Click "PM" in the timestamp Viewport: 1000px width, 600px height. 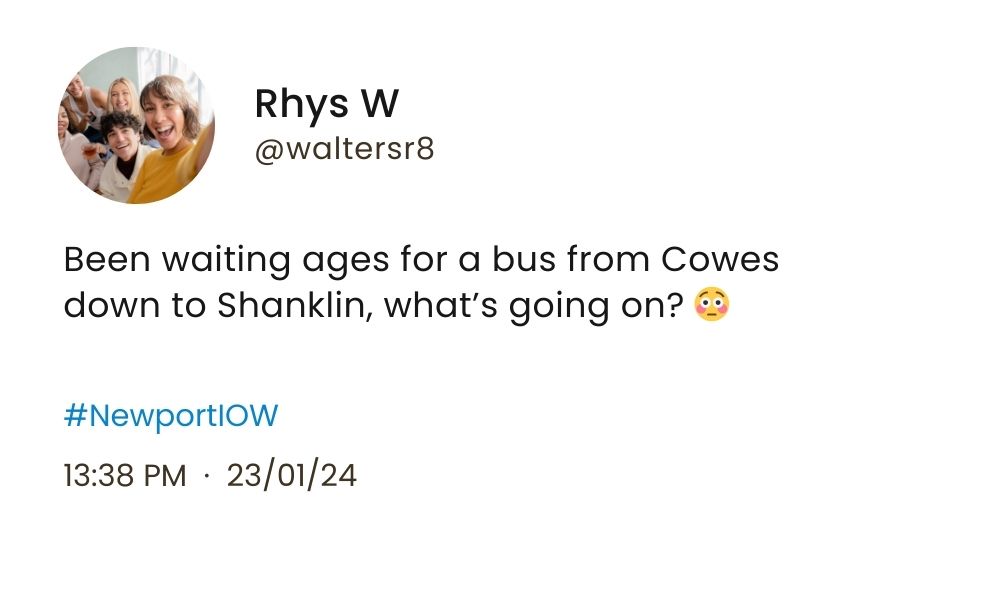(166, 475)
